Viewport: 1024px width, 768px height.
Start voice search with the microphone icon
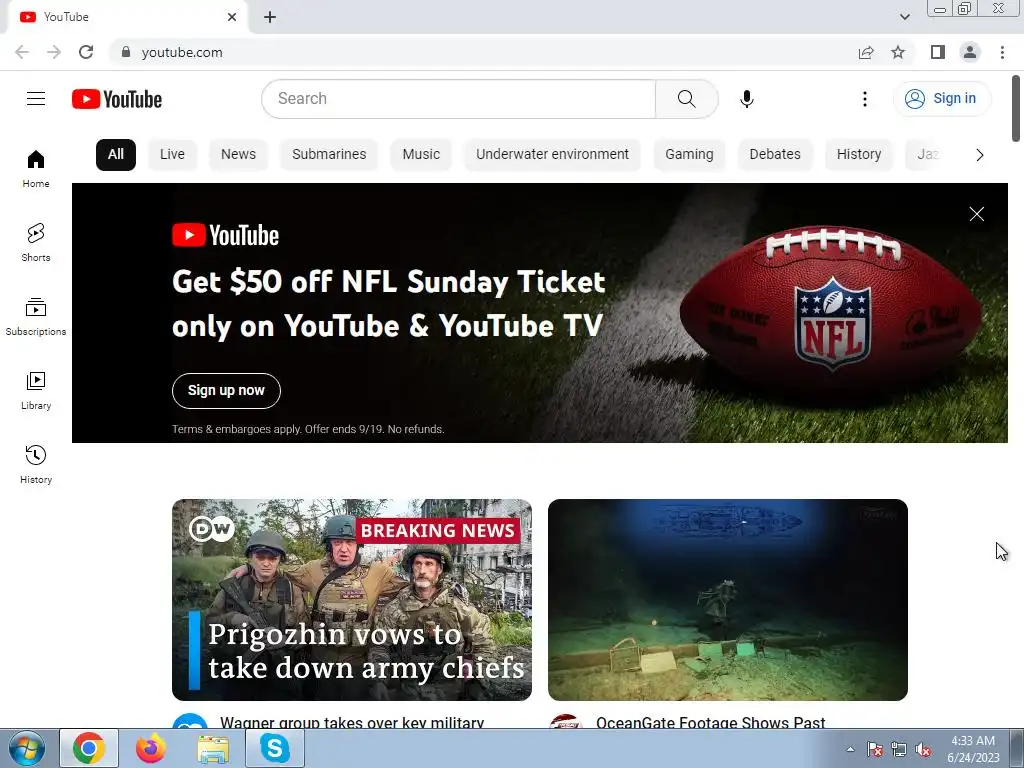click(x=746, y=99)
